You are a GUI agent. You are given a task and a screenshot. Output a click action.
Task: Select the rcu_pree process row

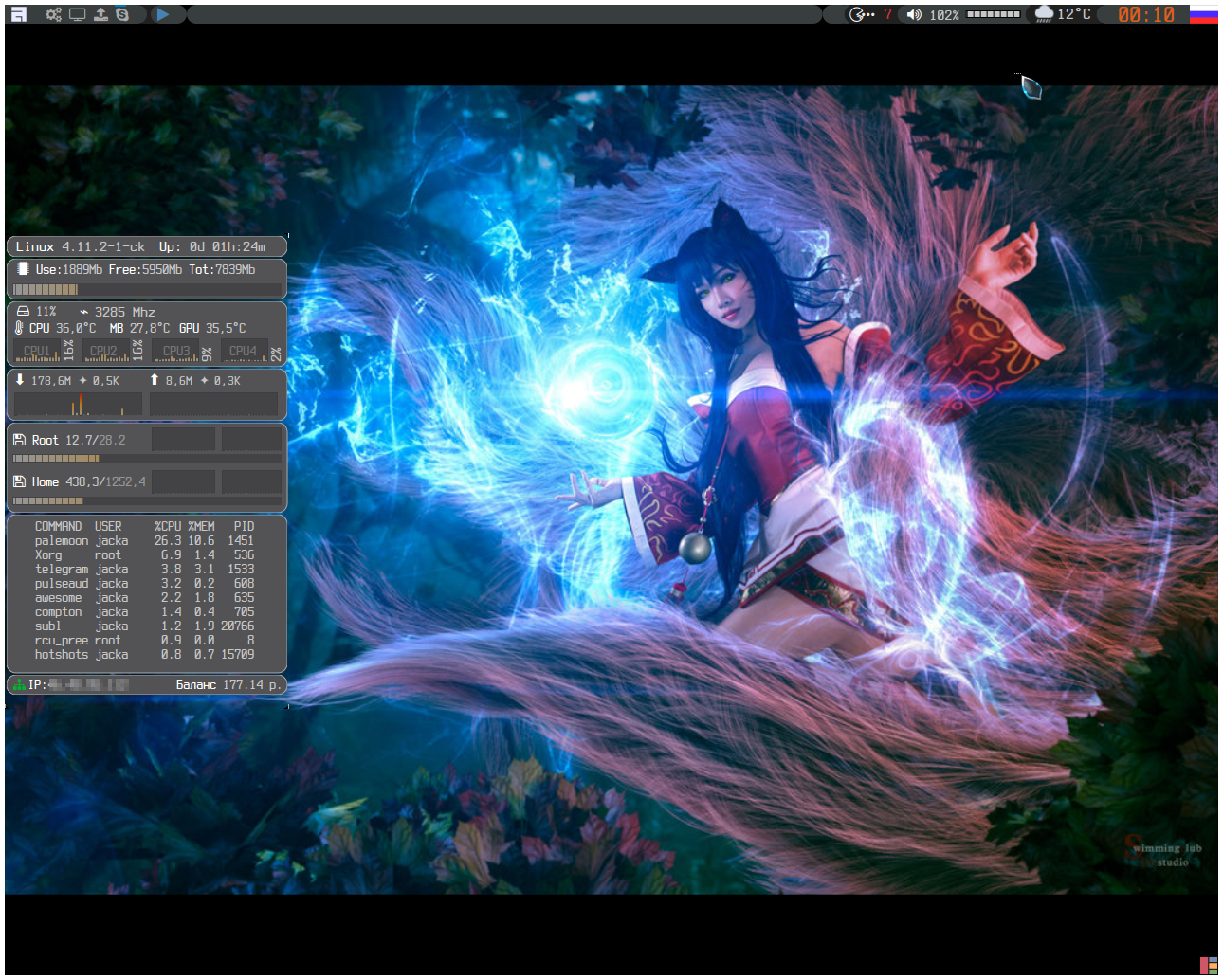click(144, 641)
